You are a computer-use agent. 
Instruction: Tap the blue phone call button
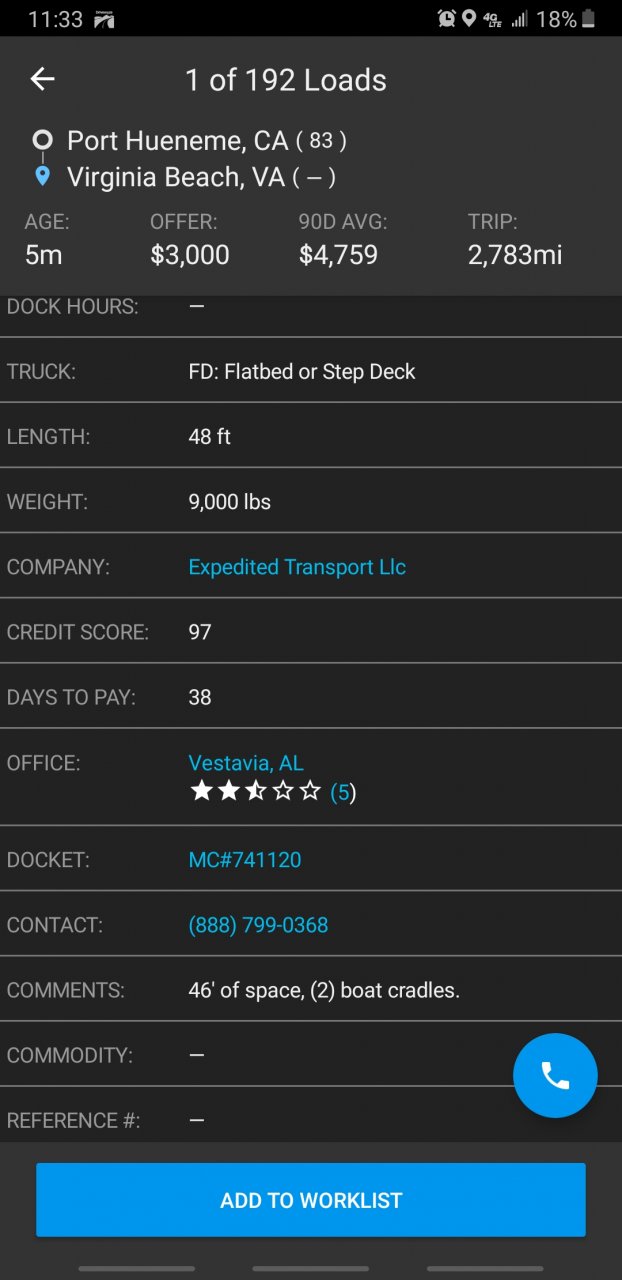[x=555, y=1075]
